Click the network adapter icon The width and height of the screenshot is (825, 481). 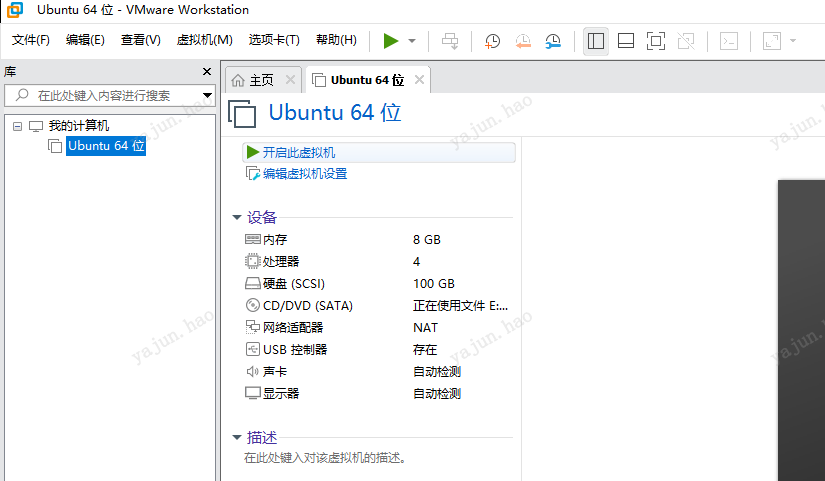(x=253, y=327)
